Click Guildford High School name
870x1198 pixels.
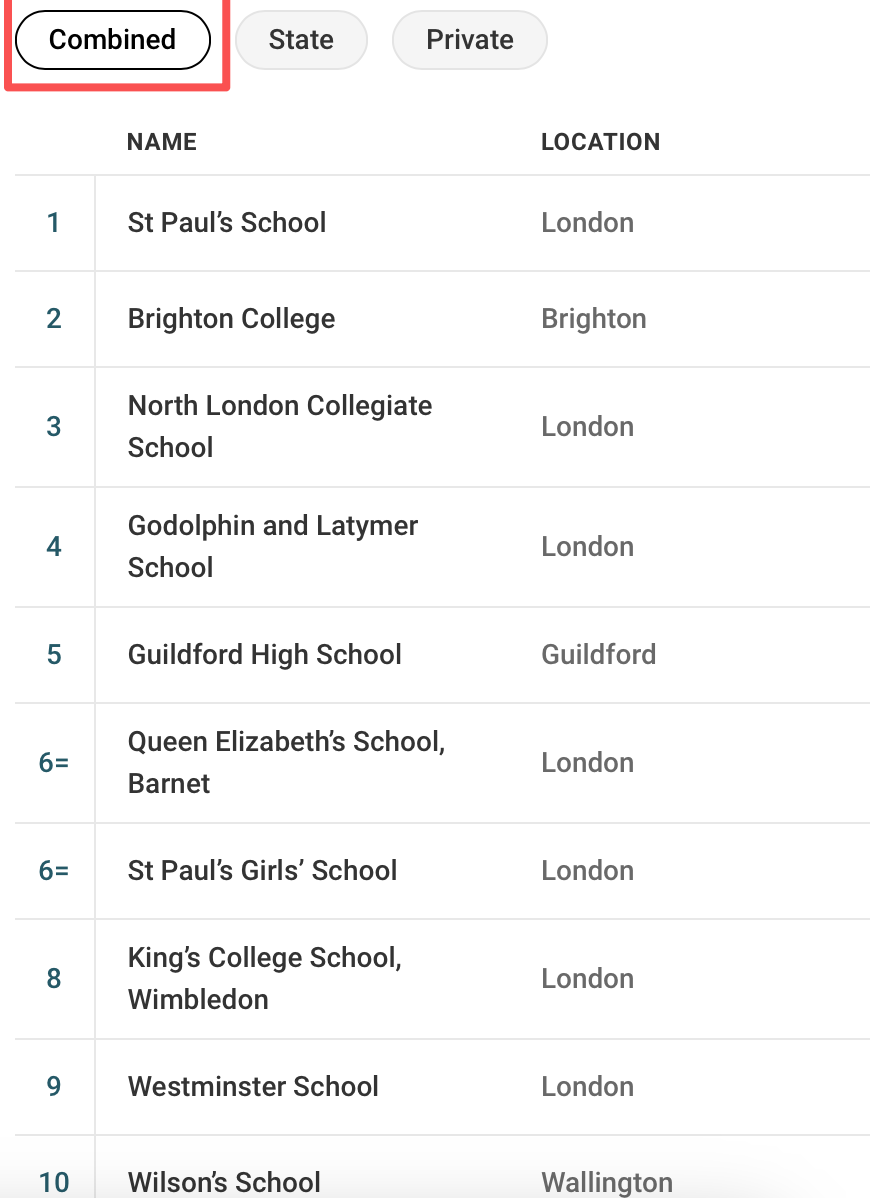tap(264, 655)
